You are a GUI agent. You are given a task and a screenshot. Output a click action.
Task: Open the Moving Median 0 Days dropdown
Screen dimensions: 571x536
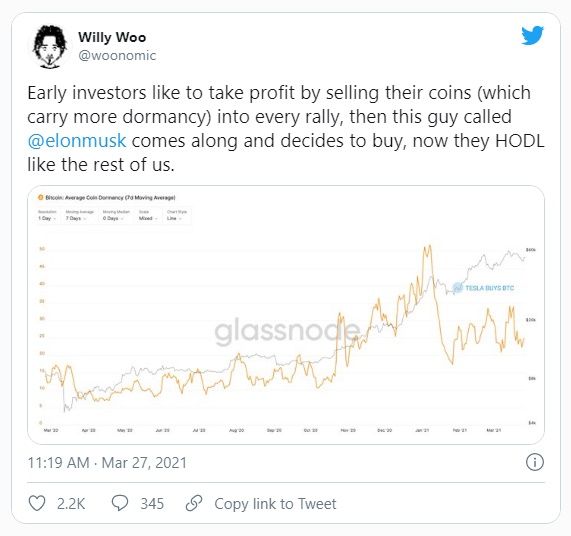(x=116, y=216)
